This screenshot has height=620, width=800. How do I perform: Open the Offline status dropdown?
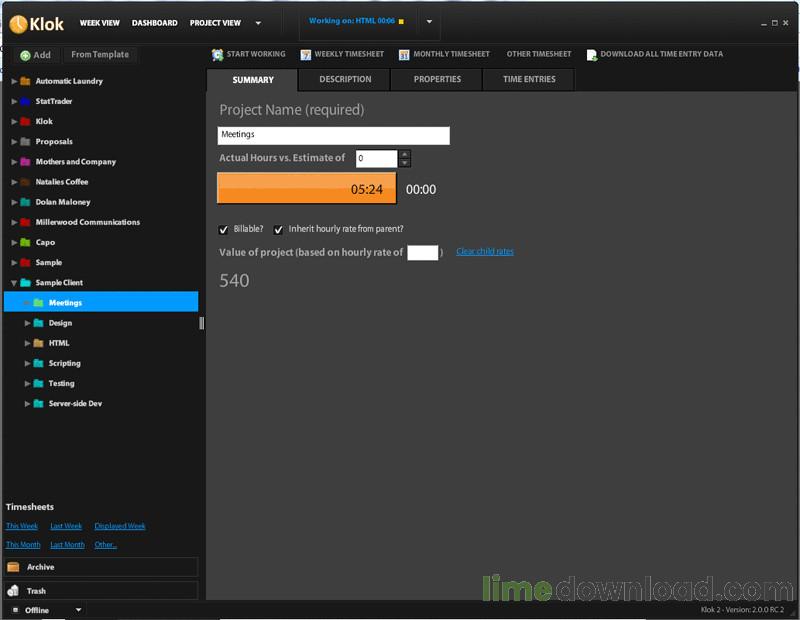click(79, 609)
